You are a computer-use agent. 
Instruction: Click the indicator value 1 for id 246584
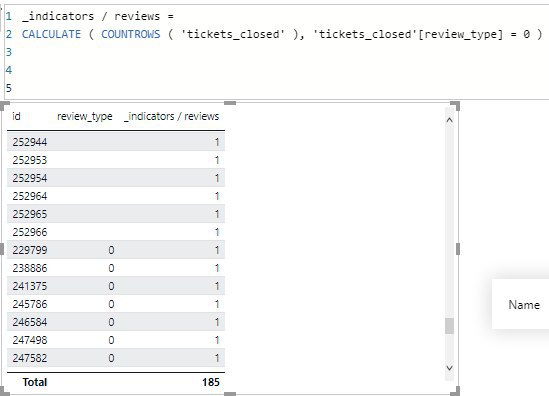(217, 322)
